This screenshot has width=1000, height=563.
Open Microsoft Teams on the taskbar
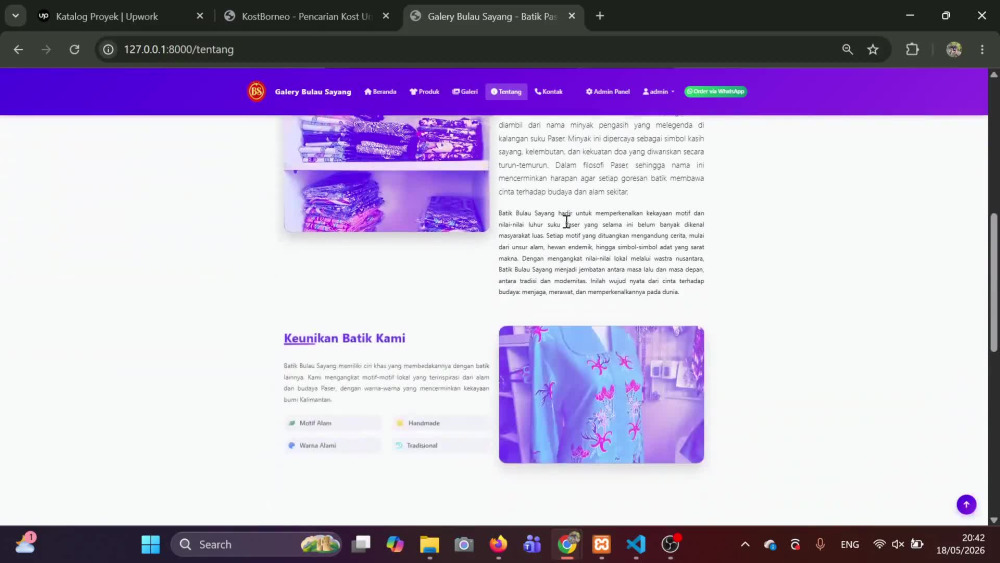pos(532,544)
